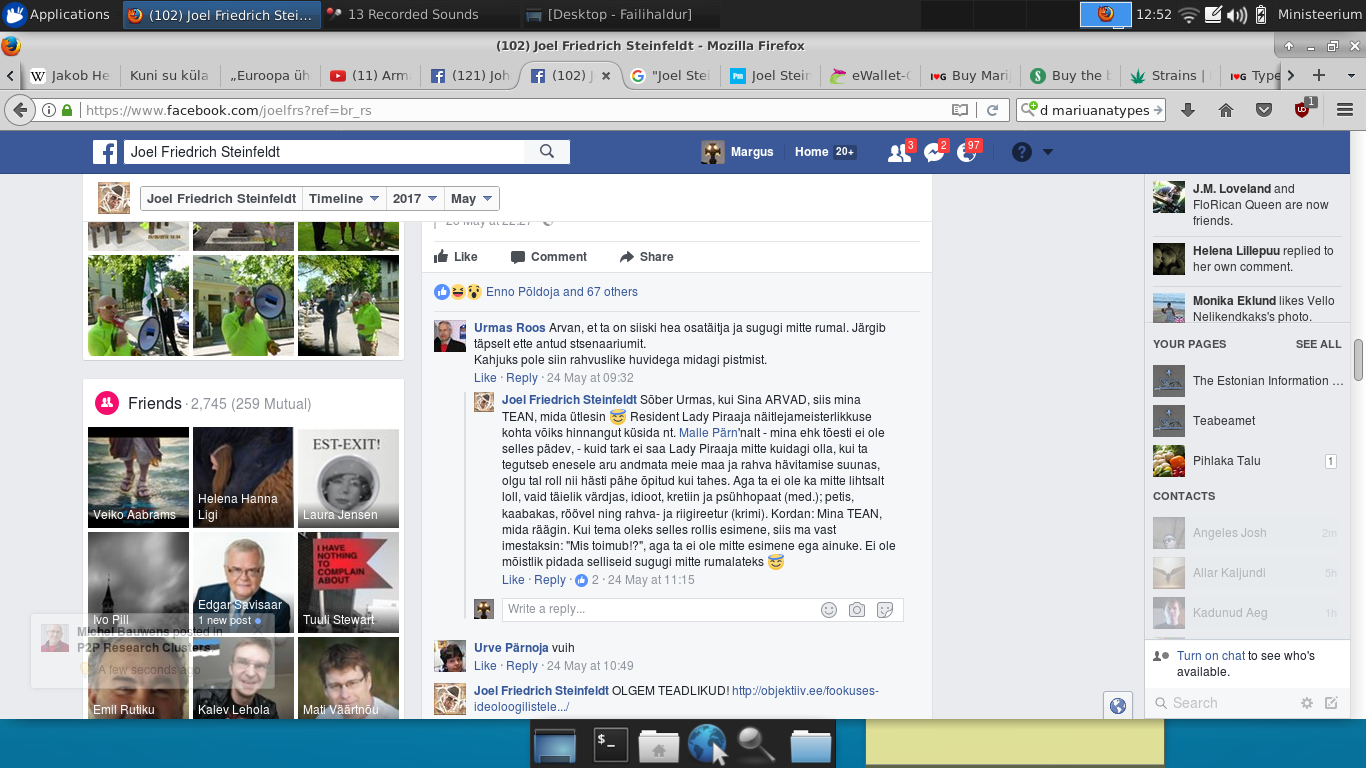Screen dimensions: 1366x768
Task: Open Timeline dropdown on profile bar
Action: click(344, 198)
